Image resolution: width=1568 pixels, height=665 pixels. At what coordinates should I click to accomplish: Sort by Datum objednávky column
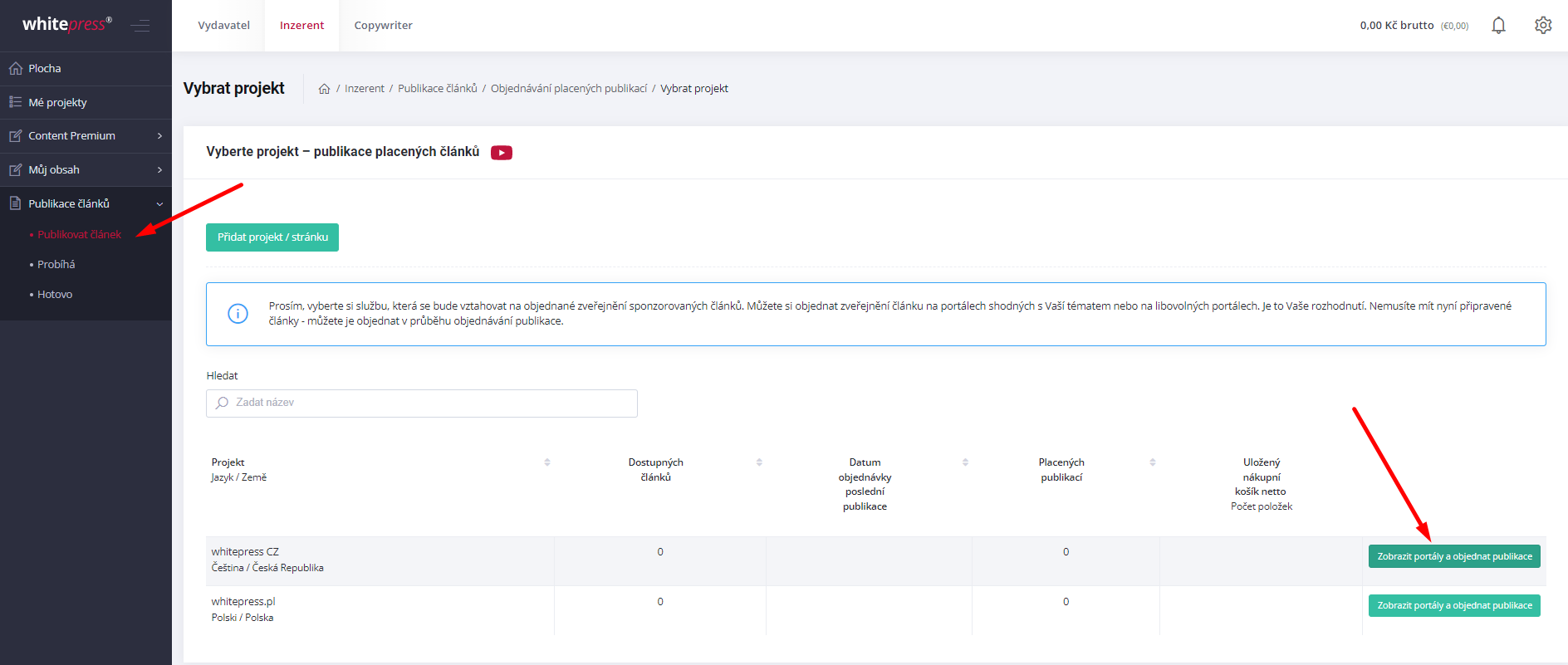(965, 462)
